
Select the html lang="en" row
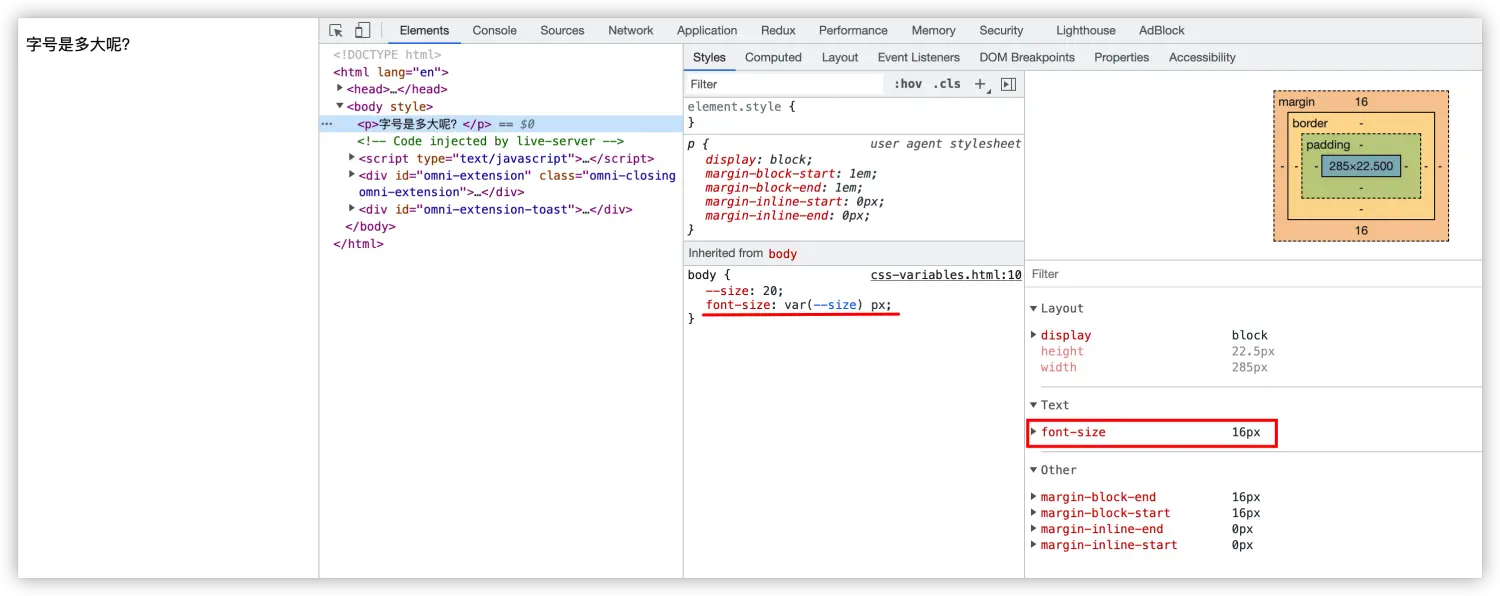(x=391, y=72)
